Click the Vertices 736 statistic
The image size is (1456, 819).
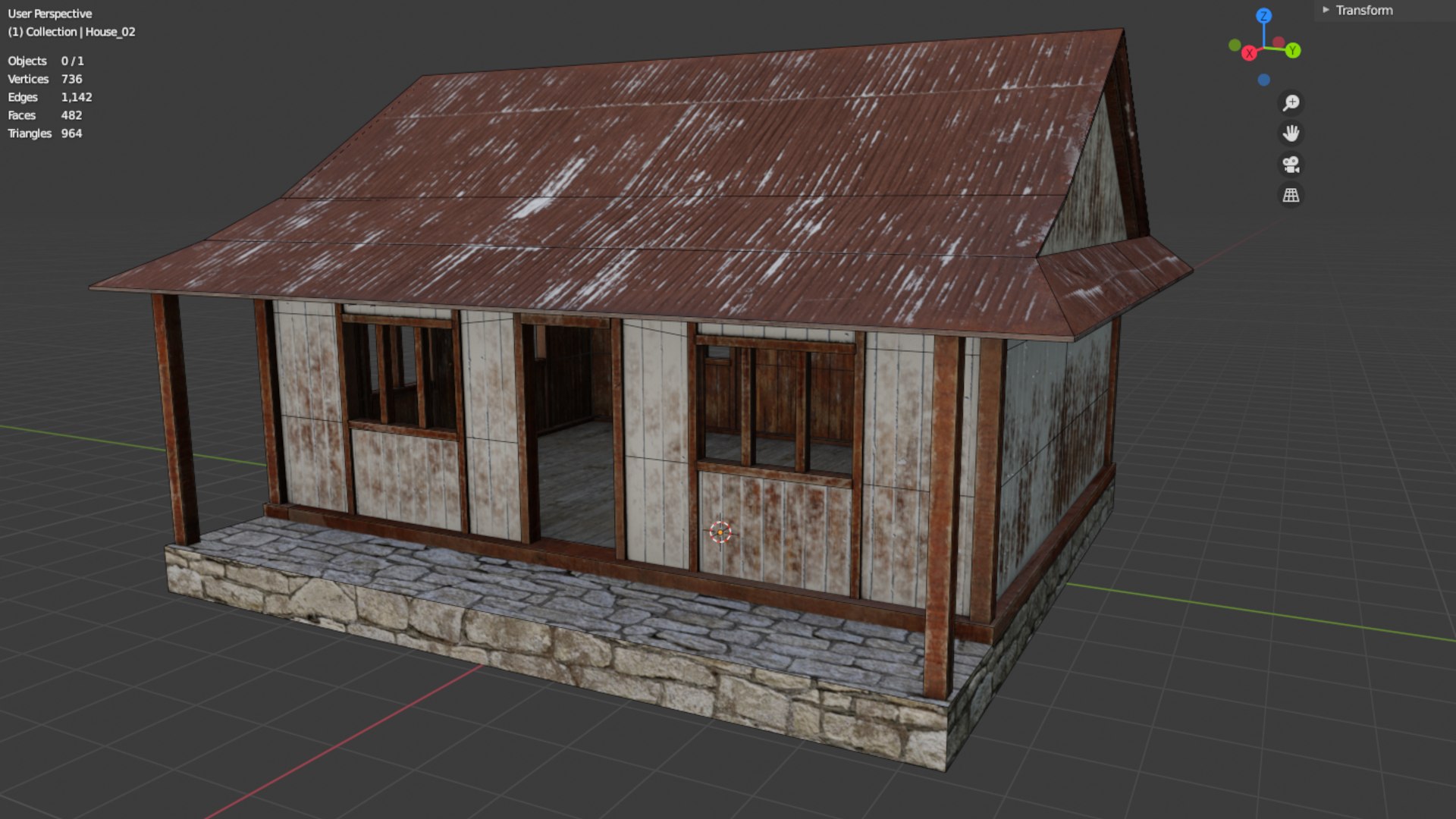[45, 79]
